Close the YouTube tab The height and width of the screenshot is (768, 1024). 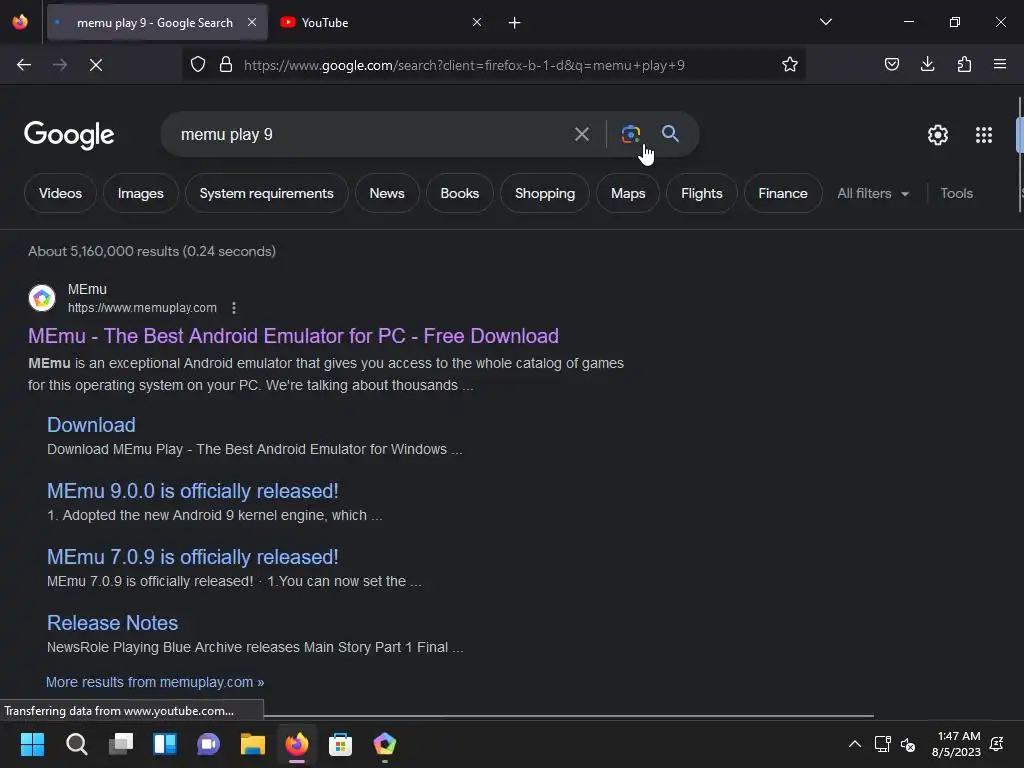(x=477, y=22)
